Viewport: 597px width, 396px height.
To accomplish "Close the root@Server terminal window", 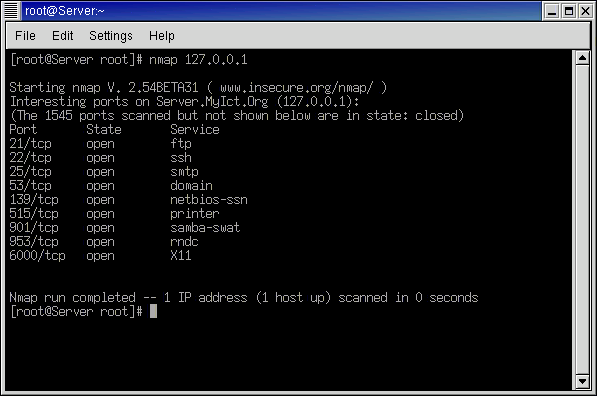I will tap(585, 11).
